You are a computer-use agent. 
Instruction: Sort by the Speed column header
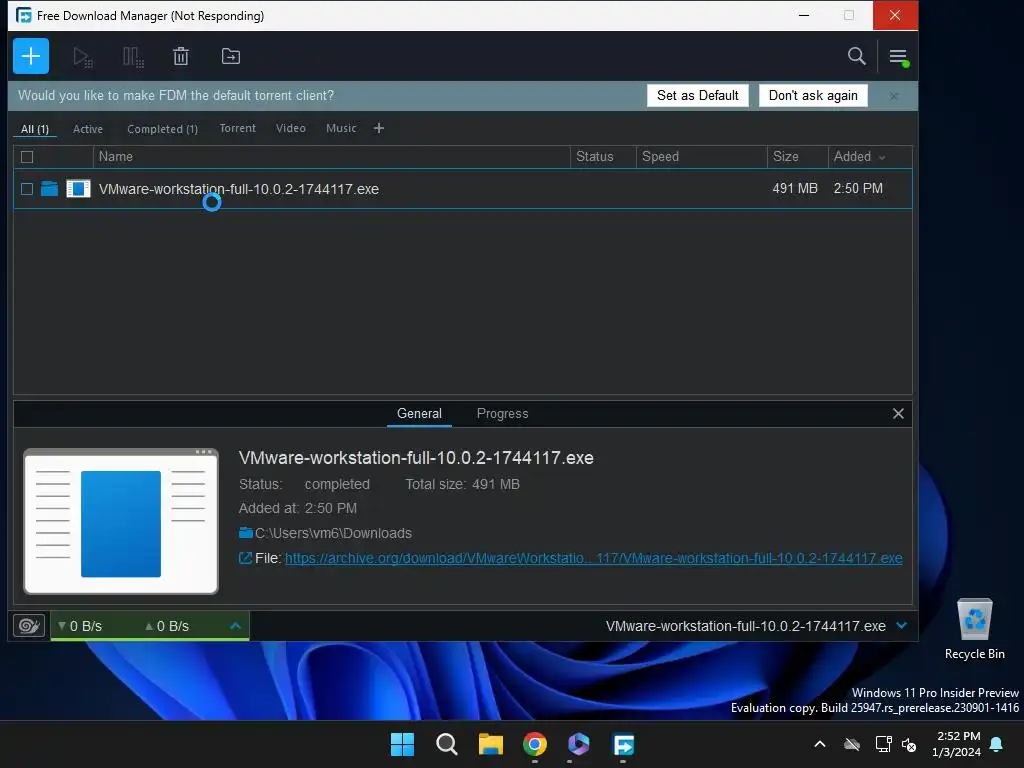[701, 157]
